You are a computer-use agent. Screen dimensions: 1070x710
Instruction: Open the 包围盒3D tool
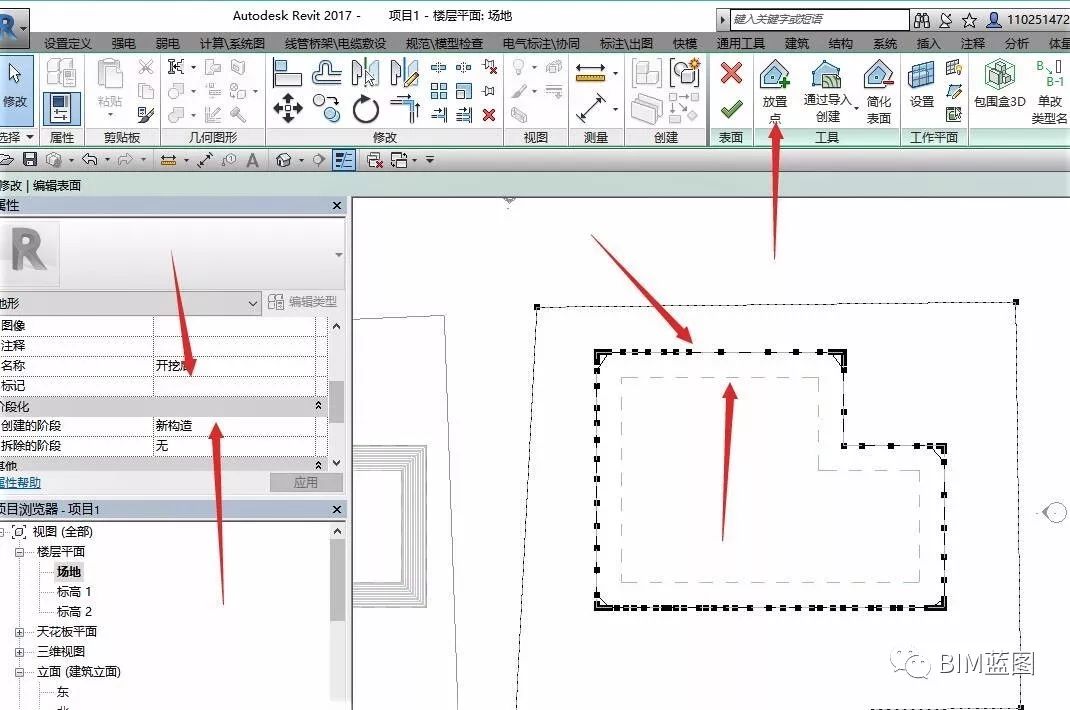point(1000,85)
